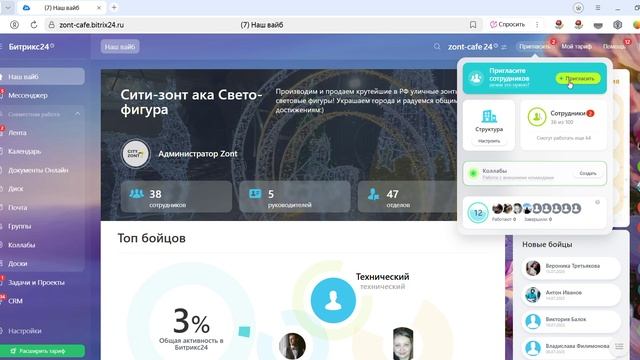Open the 38 сотрудников stat card

click(x=176, y=196)
